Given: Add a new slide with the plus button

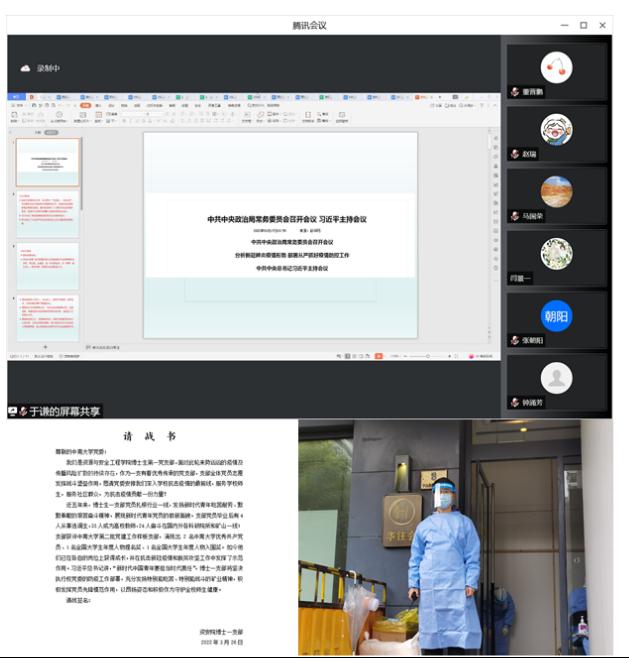Looking at the screenshot, I should (46, 345).
